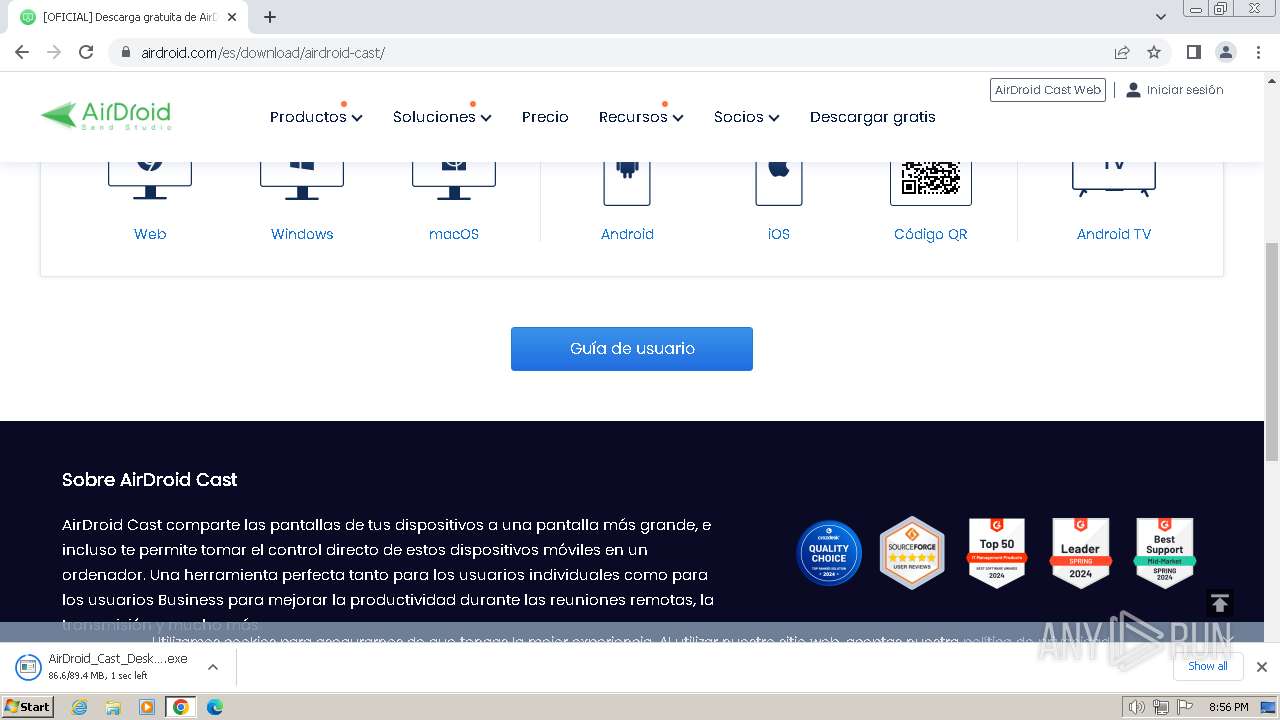Expand the Recursos menu
Viewport: 1280px width, 720px height.
click(641, 117)
